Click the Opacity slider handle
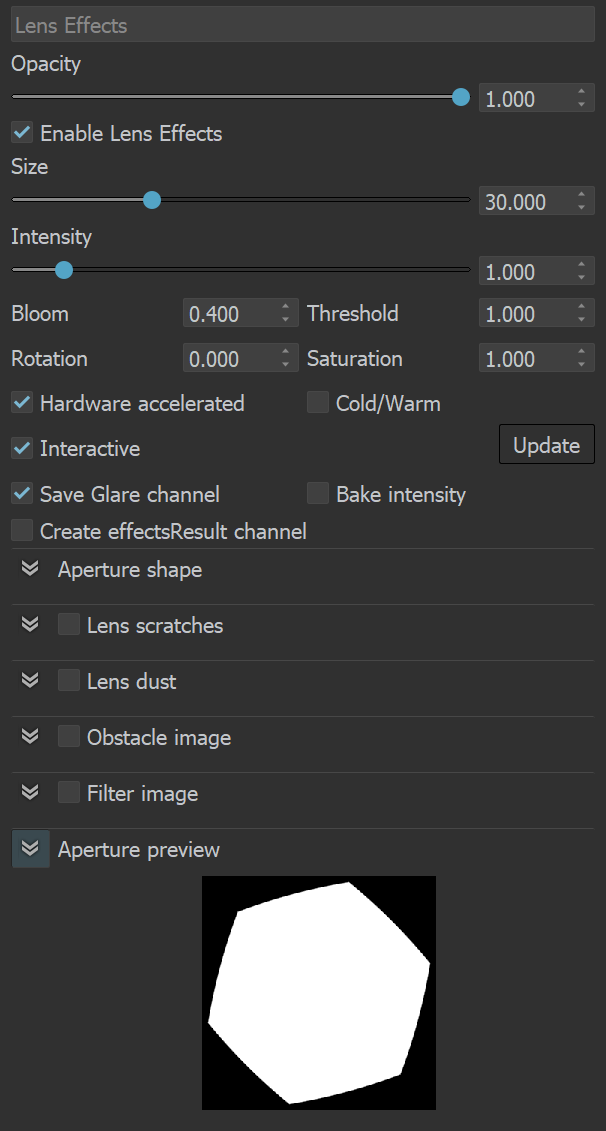Screen dimensions: 606x1131 tap(460, 97)
